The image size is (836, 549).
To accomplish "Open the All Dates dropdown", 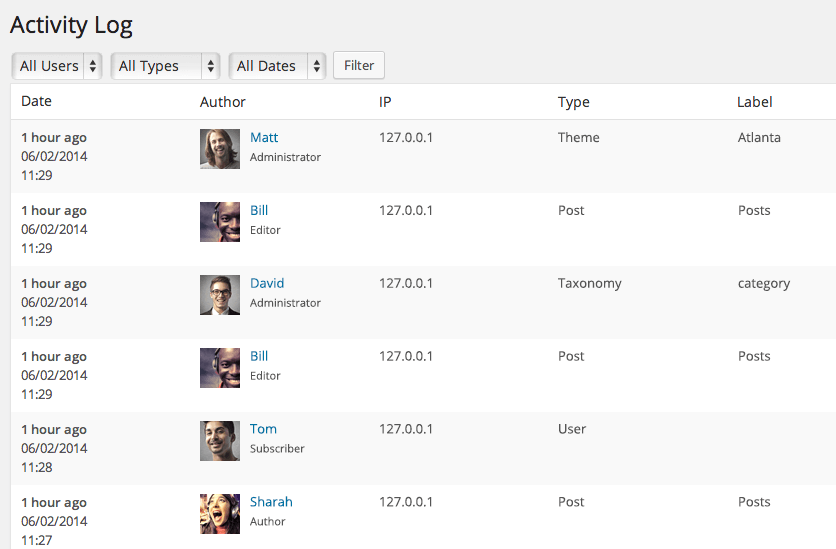I will 277,66.
